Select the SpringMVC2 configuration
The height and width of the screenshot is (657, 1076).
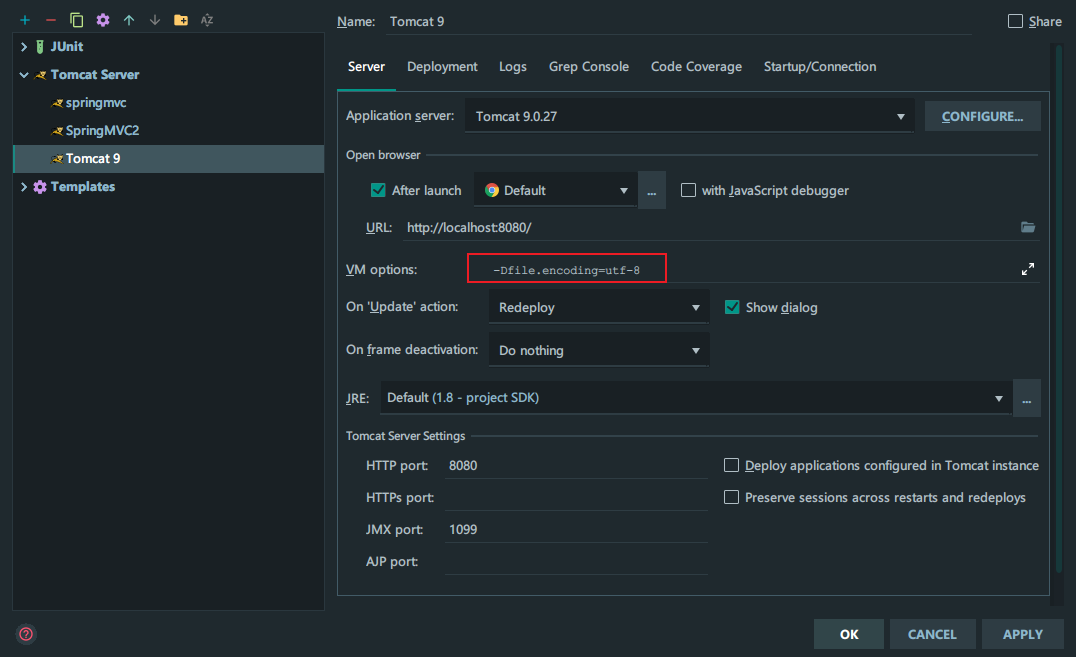[x=168, y=130]
